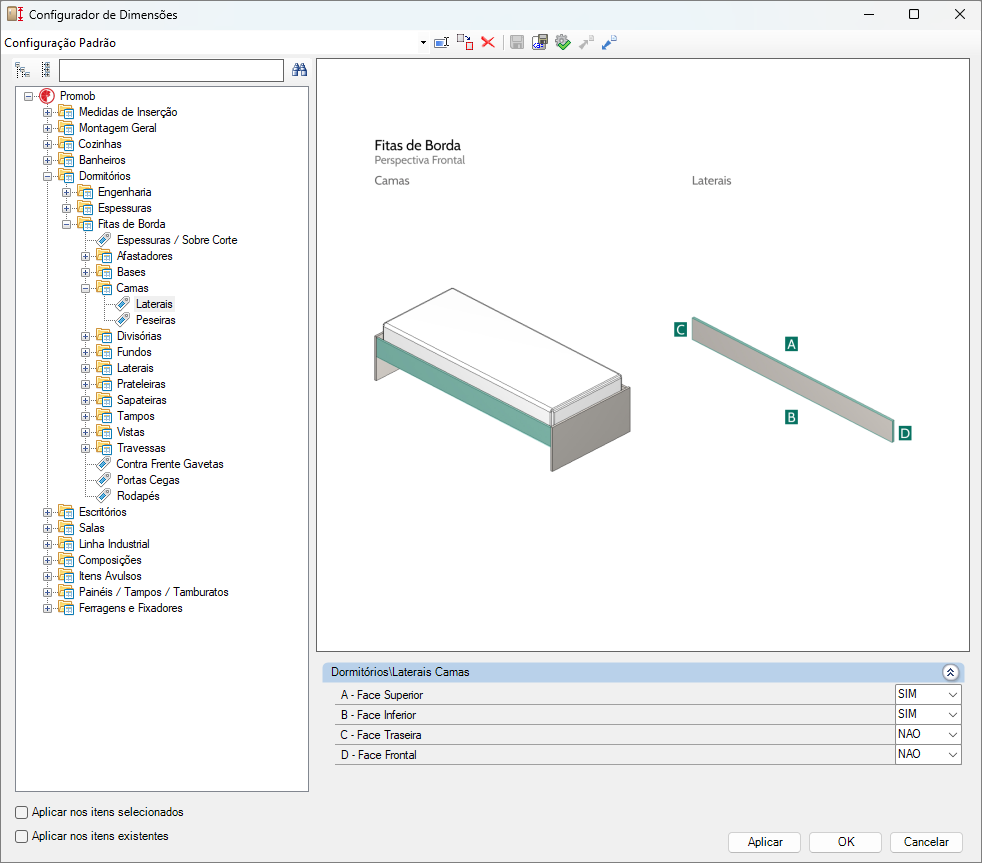Image resolution: width=982 pixels, height=863 pixels.
Task: Click the tree search input field
Action: (171, 70)
